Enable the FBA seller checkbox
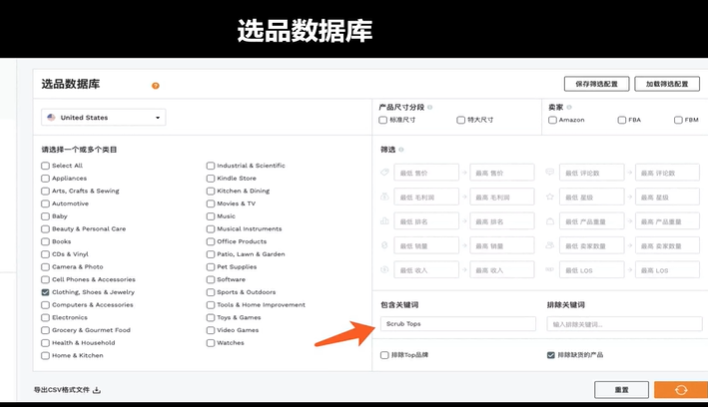 click(622, 120)
